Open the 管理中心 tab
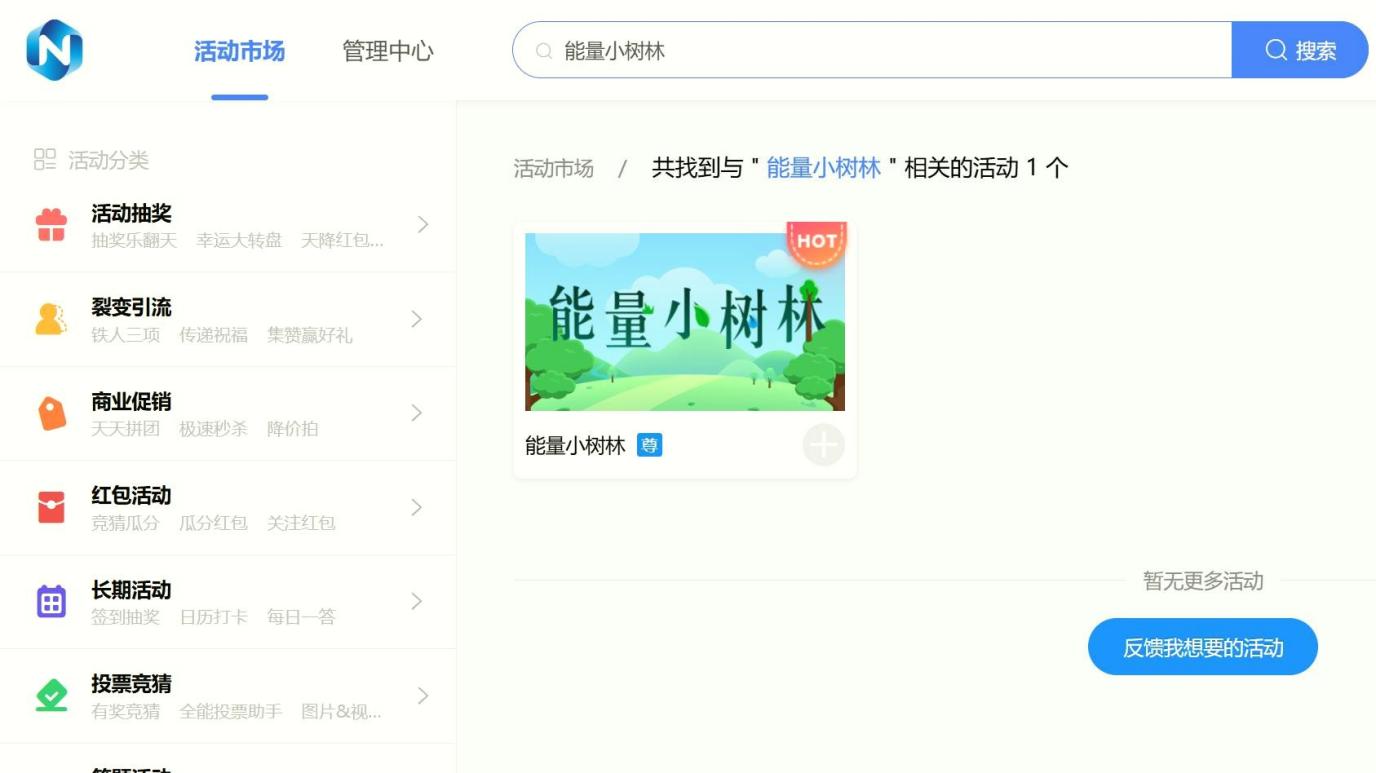 tap(388, 51)
